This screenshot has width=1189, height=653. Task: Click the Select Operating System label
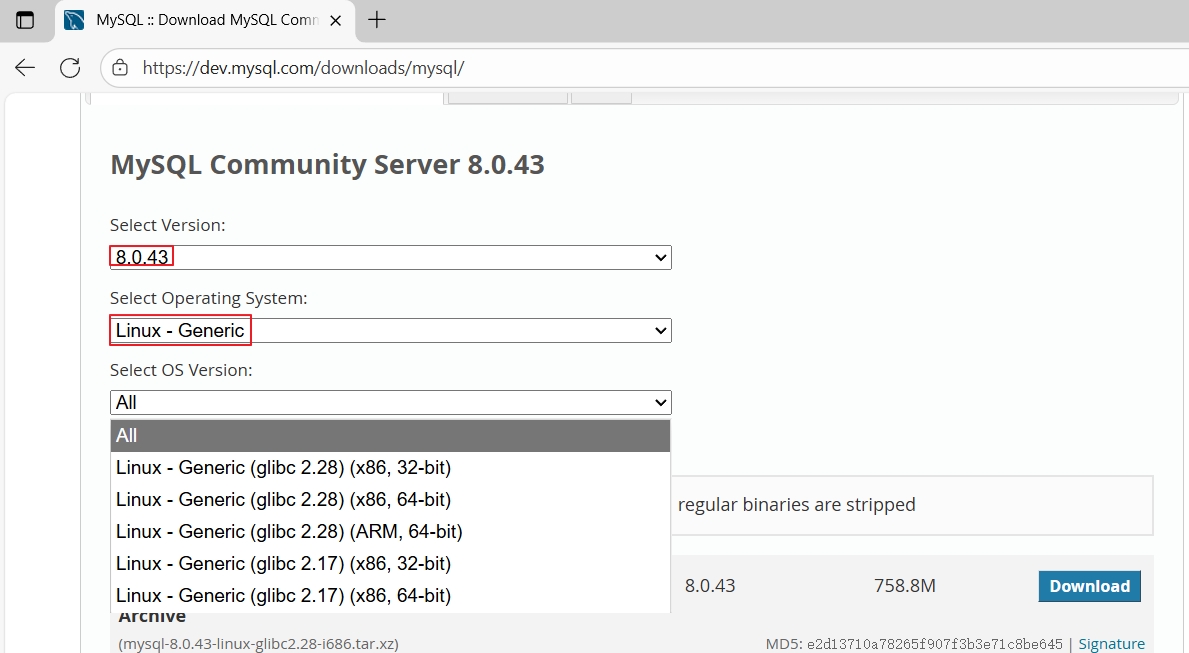click(209, 298)
